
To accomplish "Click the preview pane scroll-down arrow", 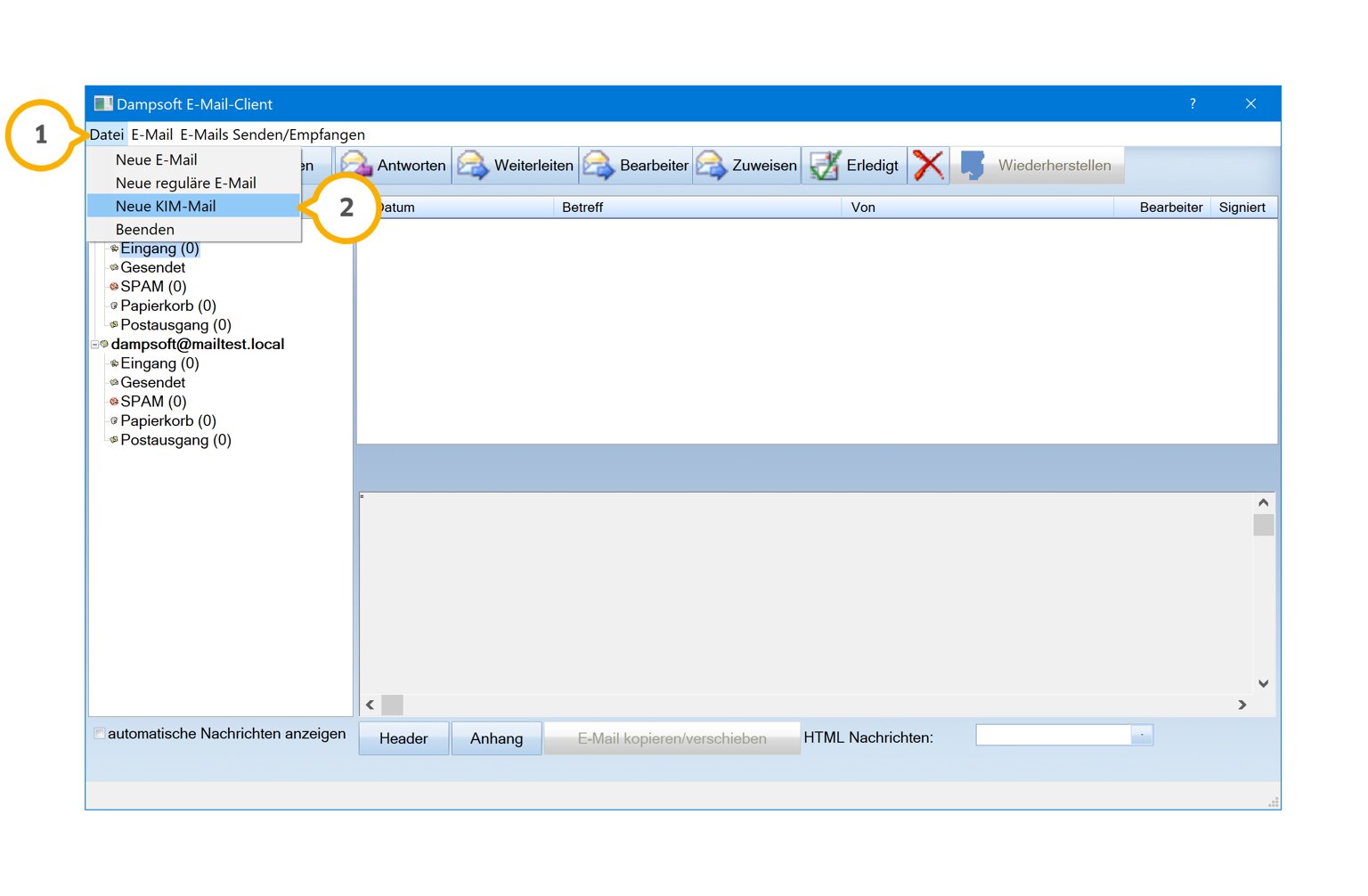I will [x=1263, y=684].
